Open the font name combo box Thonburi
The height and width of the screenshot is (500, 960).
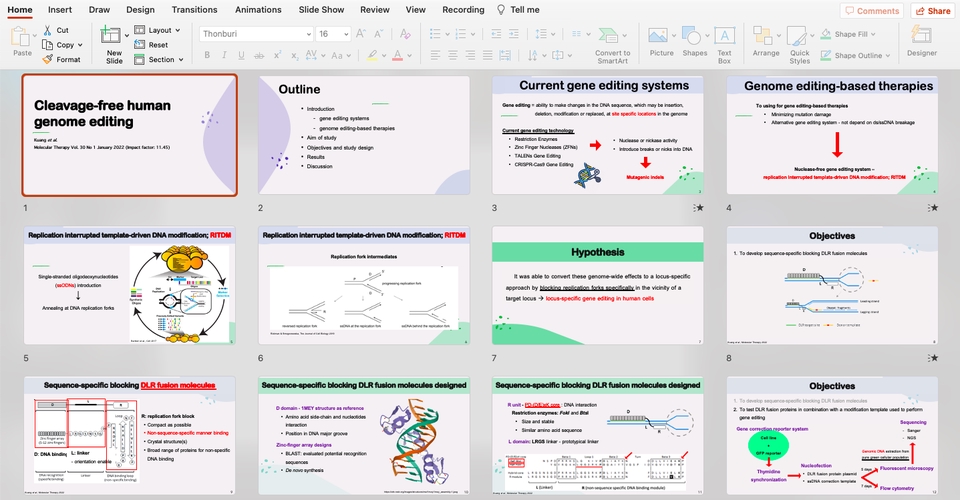point(256,34)
